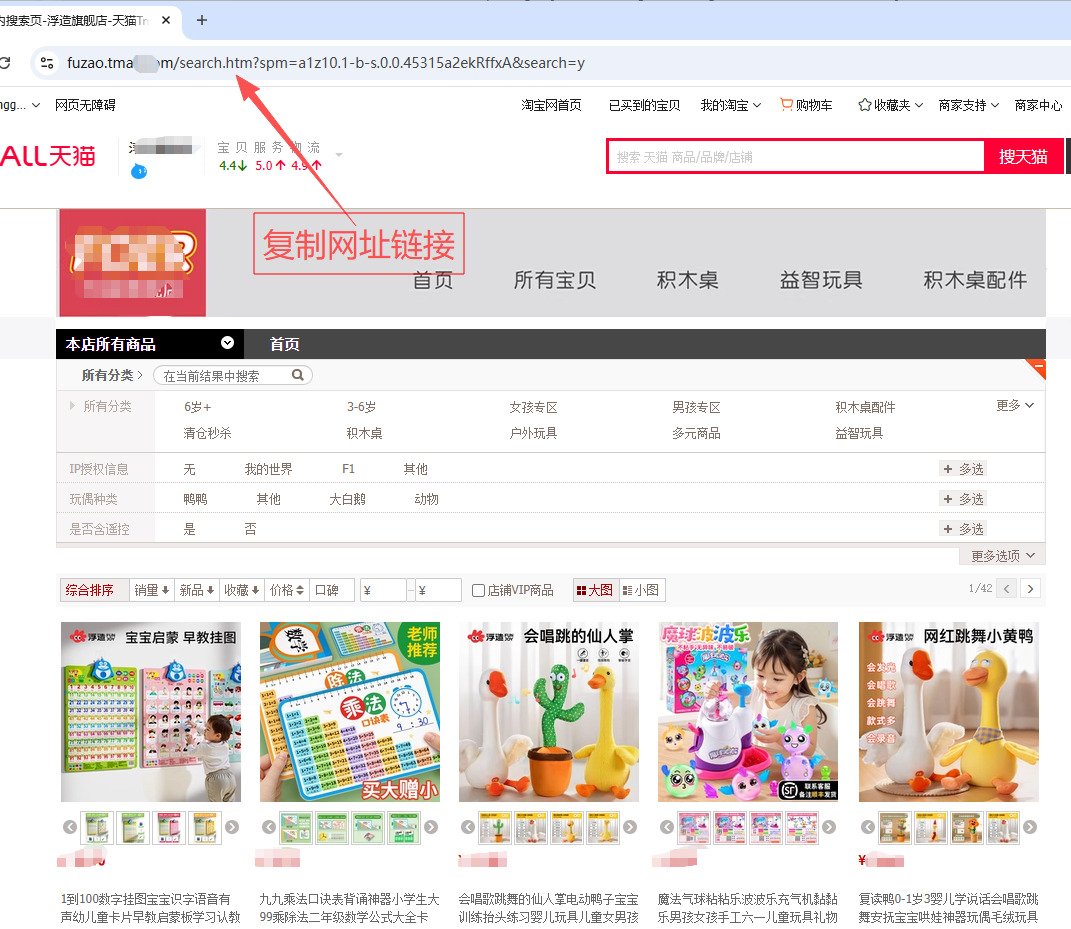
Task: Filter IP授权信息 by 我的世界
Action: (x=268, y=469)
